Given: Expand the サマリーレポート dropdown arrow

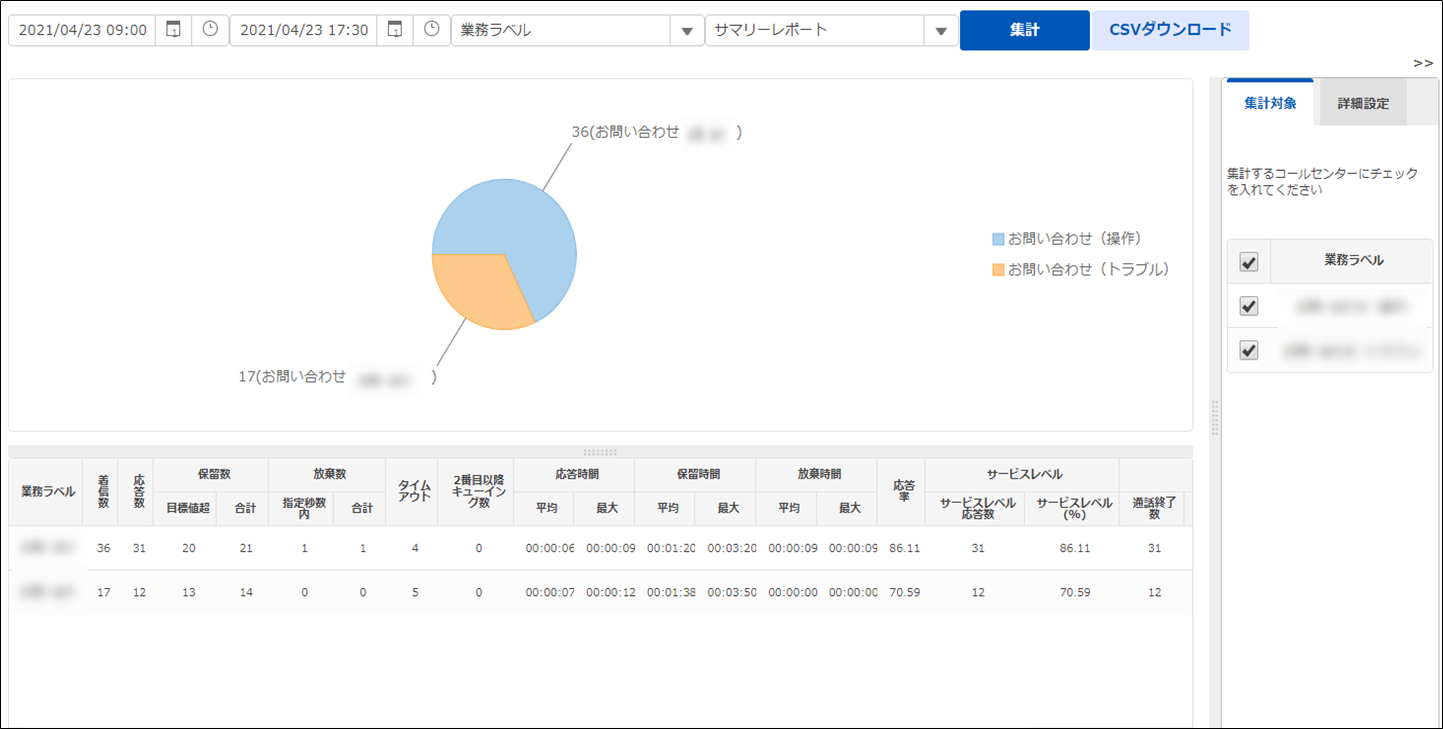Looking at the screenshot, I should pyautogui.click(x=940, y=31).
